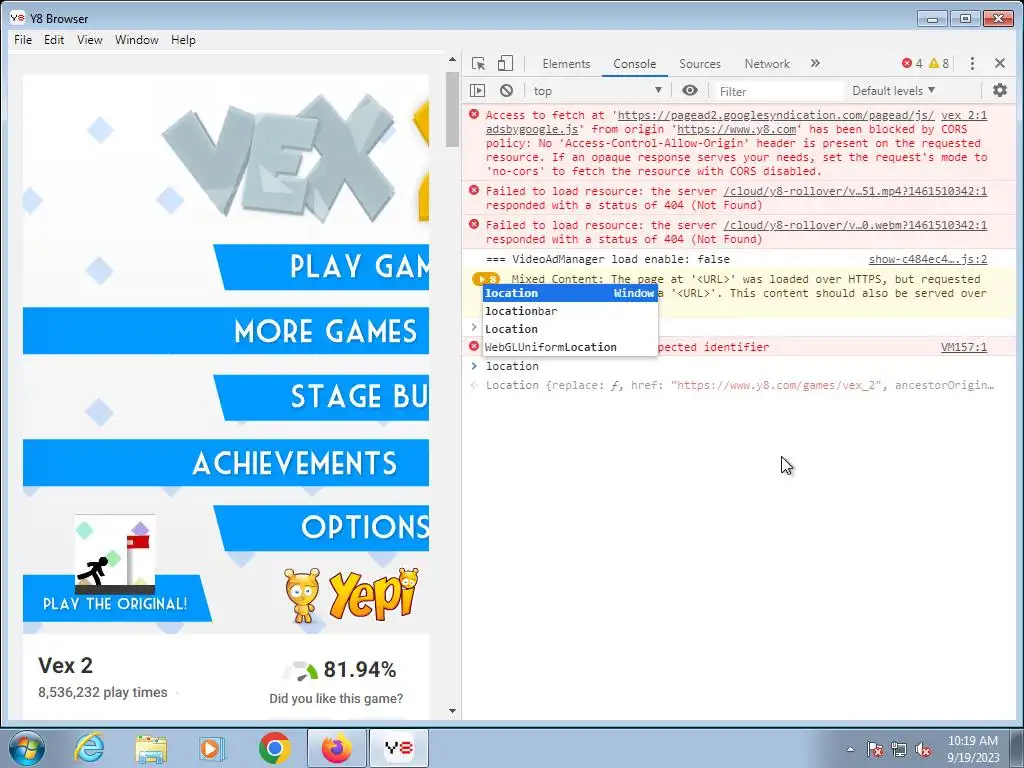Click page scrollbar down arrow
The width and height of the screenshot is (1024, 768).
pyautogui.click(x=452, y=711)
